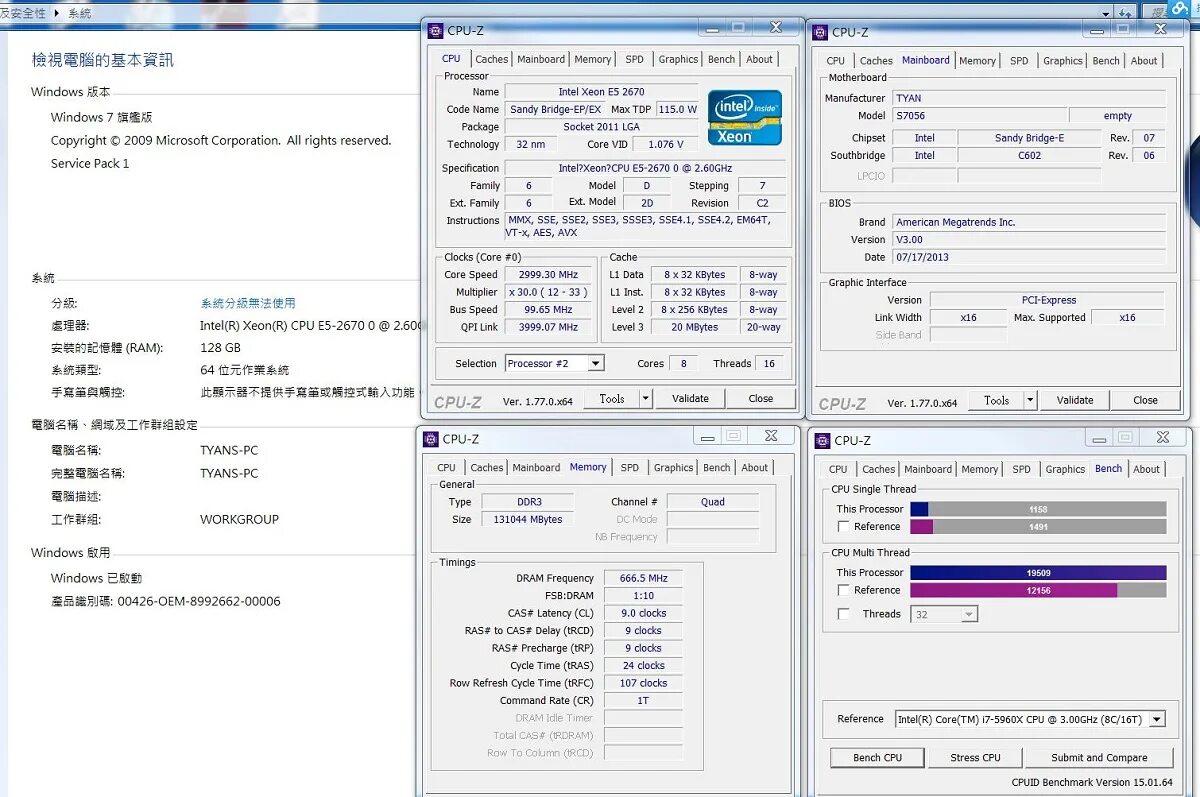The height and width of the screenshot is (797, 1200).
Task: Select Graphics tab in Memory window
Action: tap(673, 468)
